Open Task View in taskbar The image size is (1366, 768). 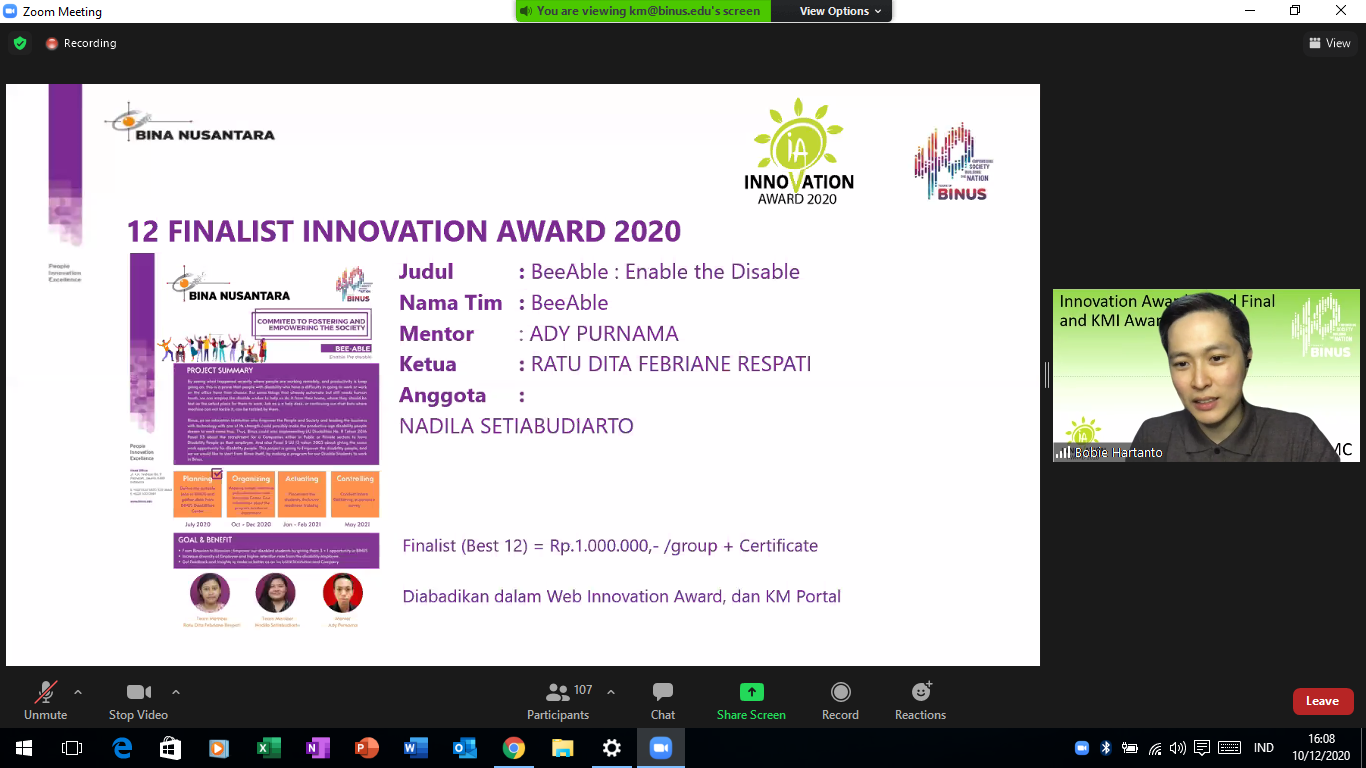tap(72, 748)
